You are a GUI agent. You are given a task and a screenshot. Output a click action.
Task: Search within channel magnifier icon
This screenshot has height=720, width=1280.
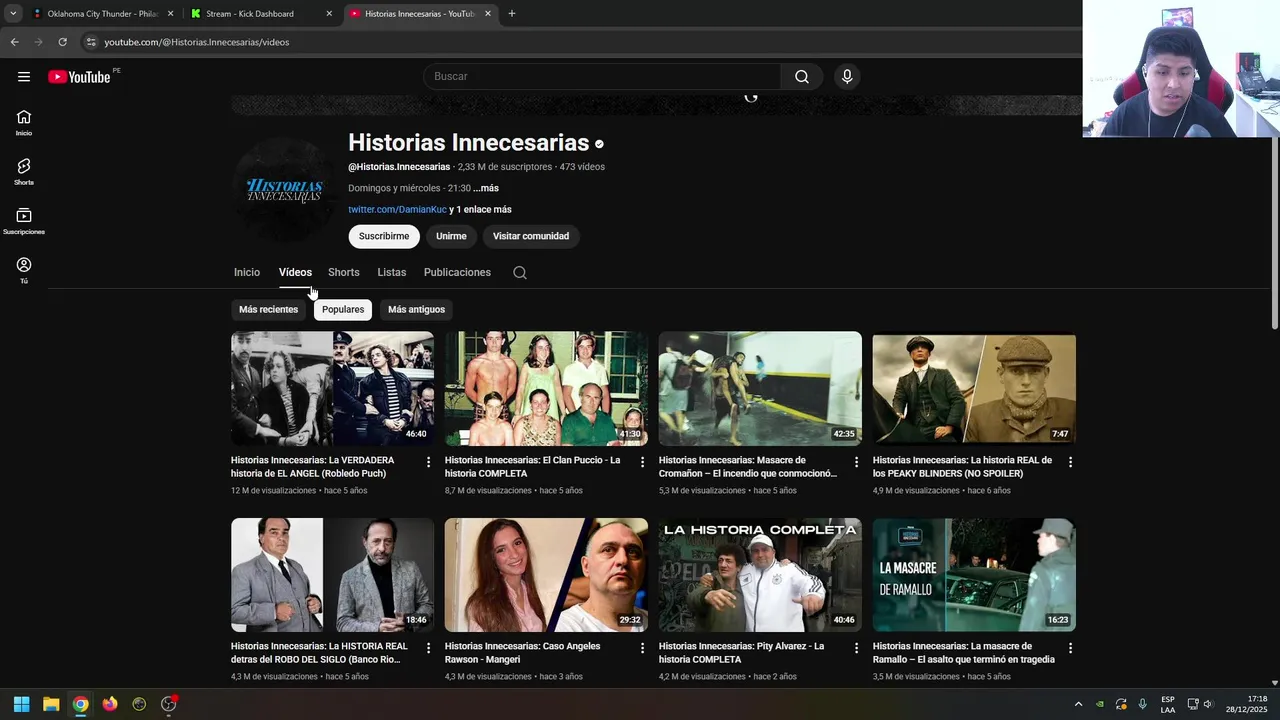(x=520, y=272)
